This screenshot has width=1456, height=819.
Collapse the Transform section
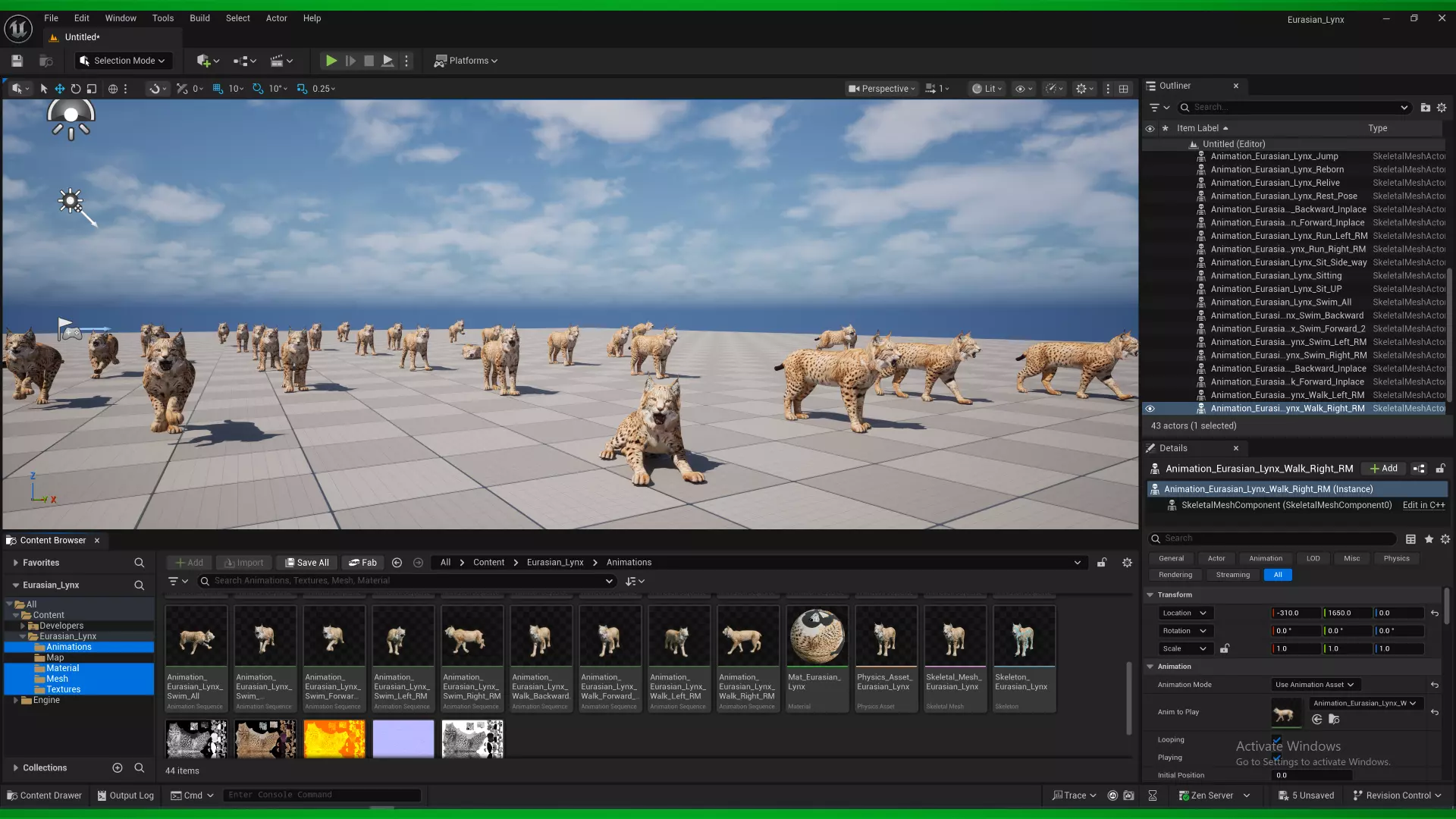pyautogui.click(x=1150, y=595)
